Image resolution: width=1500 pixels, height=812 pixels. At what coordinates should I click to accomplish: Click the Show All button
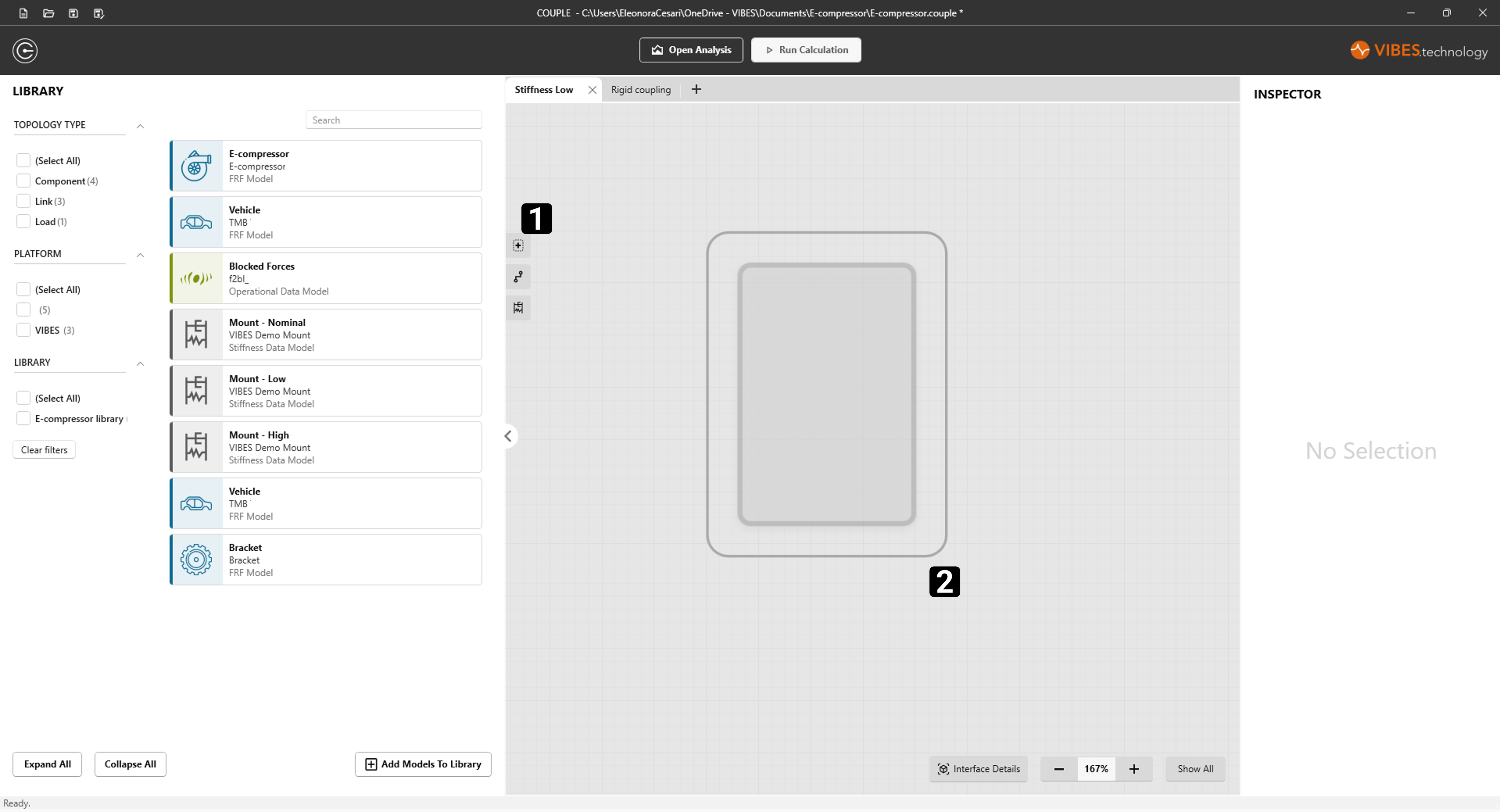tap(1196, 769)
